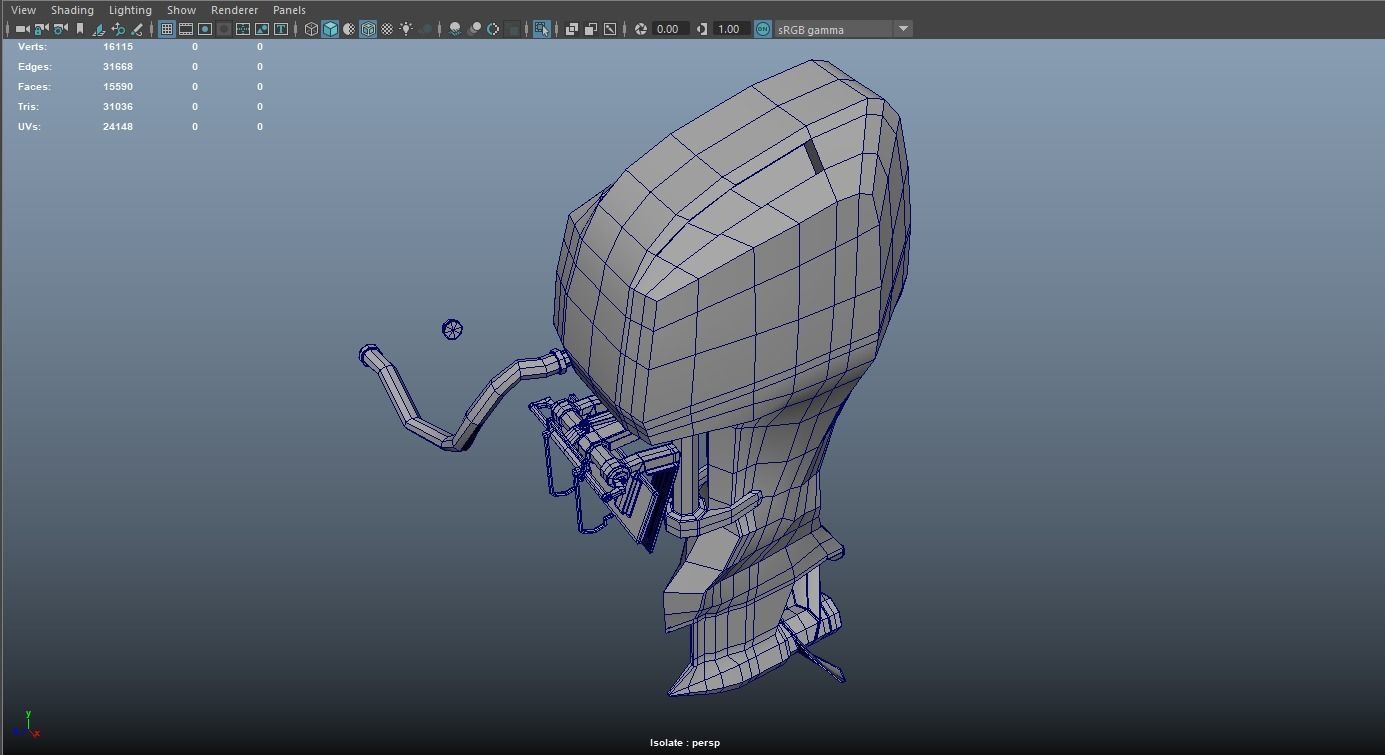Toggle the Safe Action display
The image size is (1385, 755).
pos(262,29)
